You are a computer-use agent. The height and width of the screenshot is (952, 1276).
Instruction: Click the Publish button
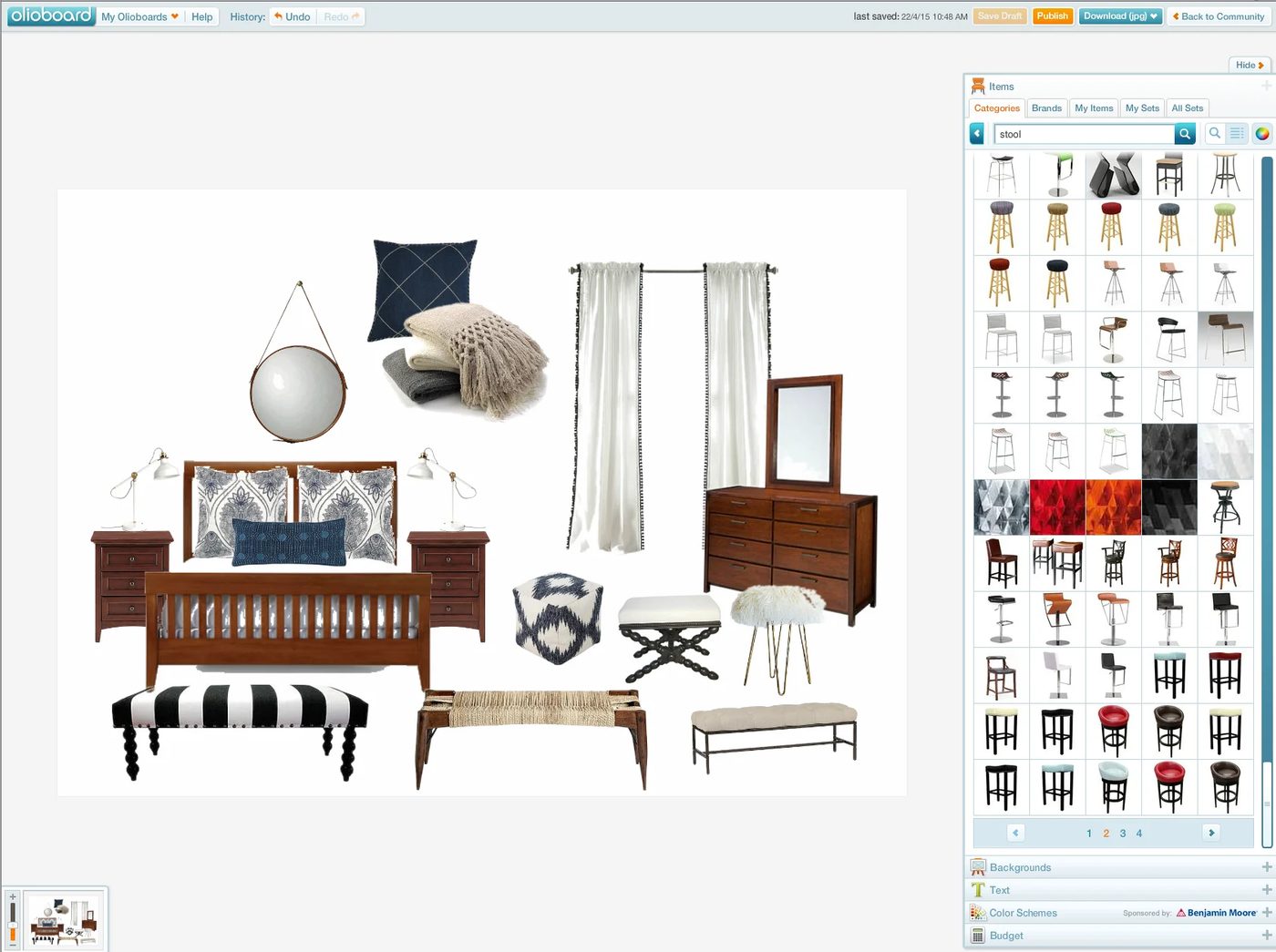[1052, 16]
